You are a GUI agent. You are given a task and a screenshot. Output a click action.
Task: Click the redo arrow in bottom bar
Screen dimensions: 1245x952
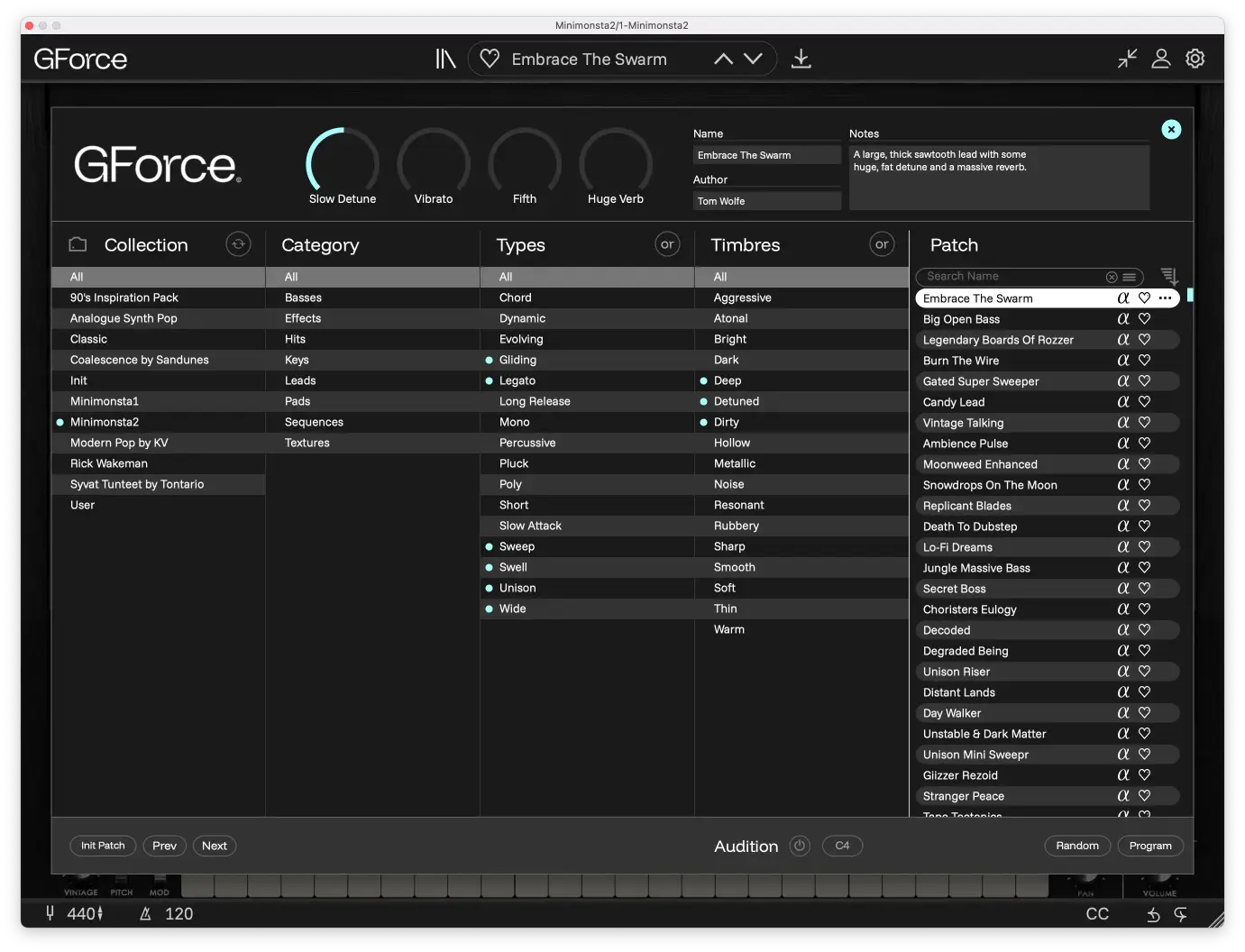coord(1181,914)
